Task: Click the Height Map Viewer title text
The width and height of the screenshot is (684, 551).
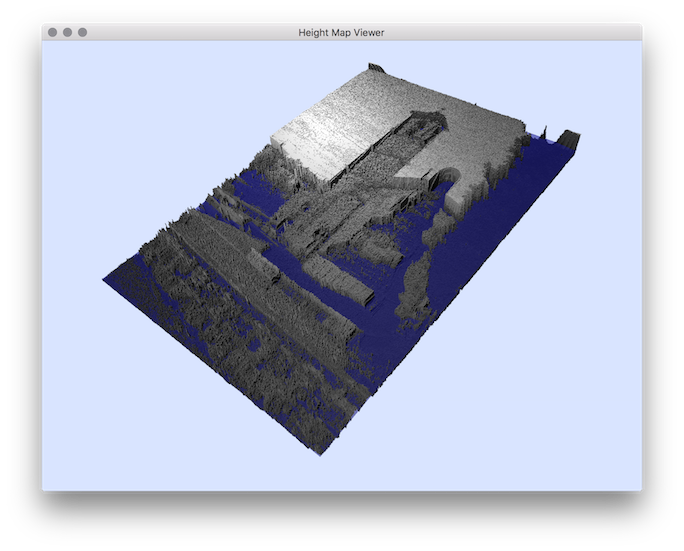Action: point(341,32)
